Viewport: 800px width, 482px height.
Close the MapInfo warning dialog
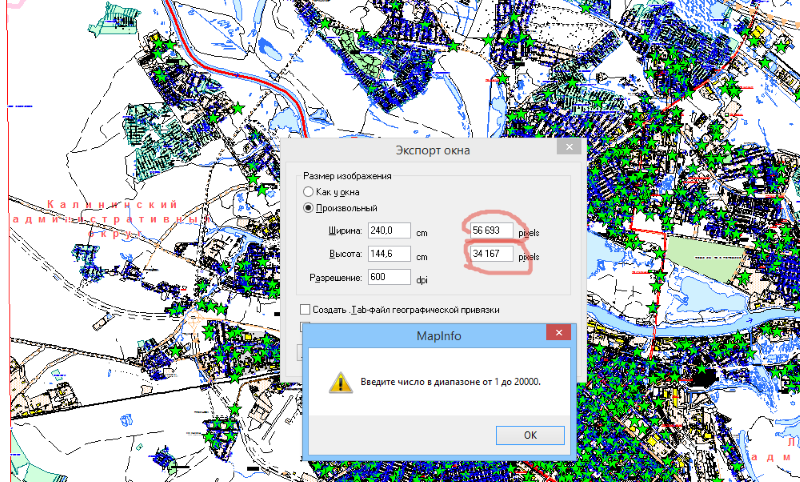point(557,333)
